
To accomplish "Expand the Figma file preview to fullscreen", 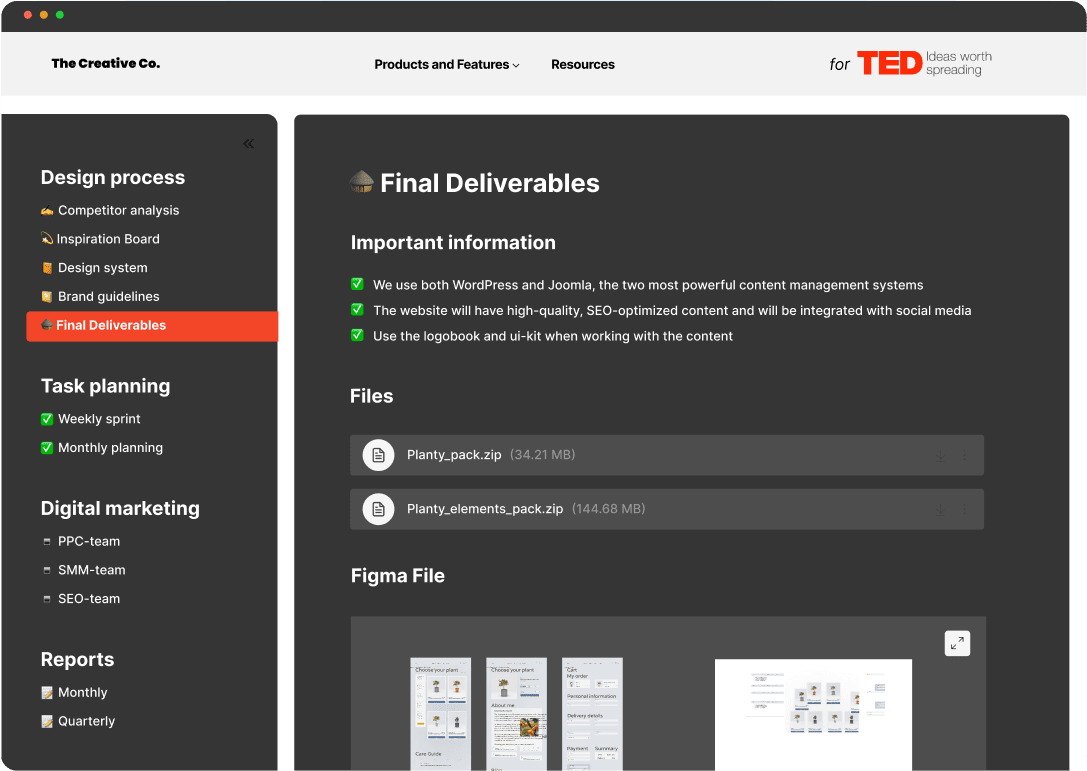I will tap(957, 643).
